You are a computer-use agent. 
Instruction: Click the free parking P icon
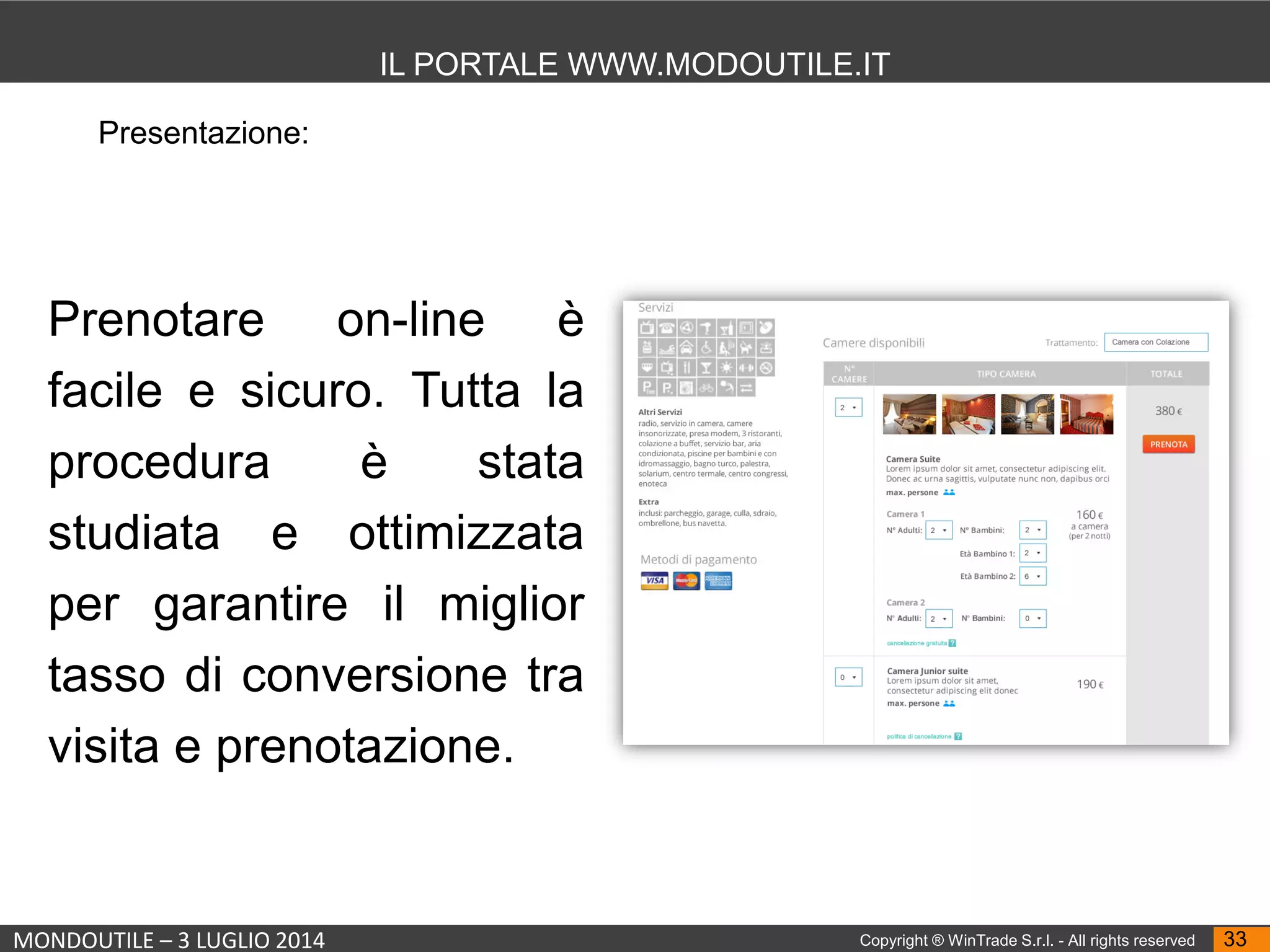click(x=647, y=387)
